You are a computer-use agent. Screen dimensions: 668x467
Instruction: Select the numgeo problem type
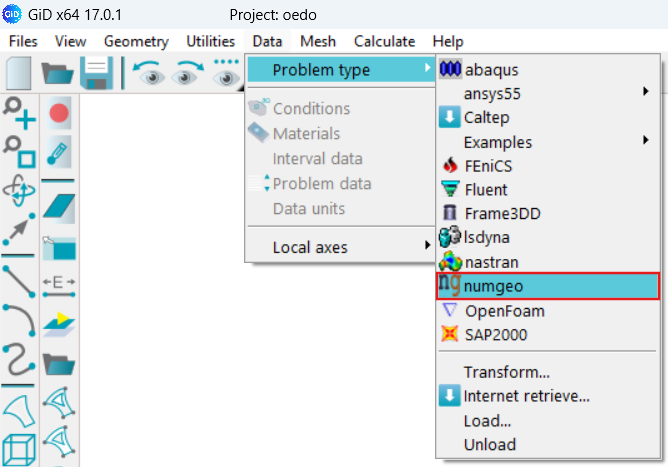click(548, 286)
